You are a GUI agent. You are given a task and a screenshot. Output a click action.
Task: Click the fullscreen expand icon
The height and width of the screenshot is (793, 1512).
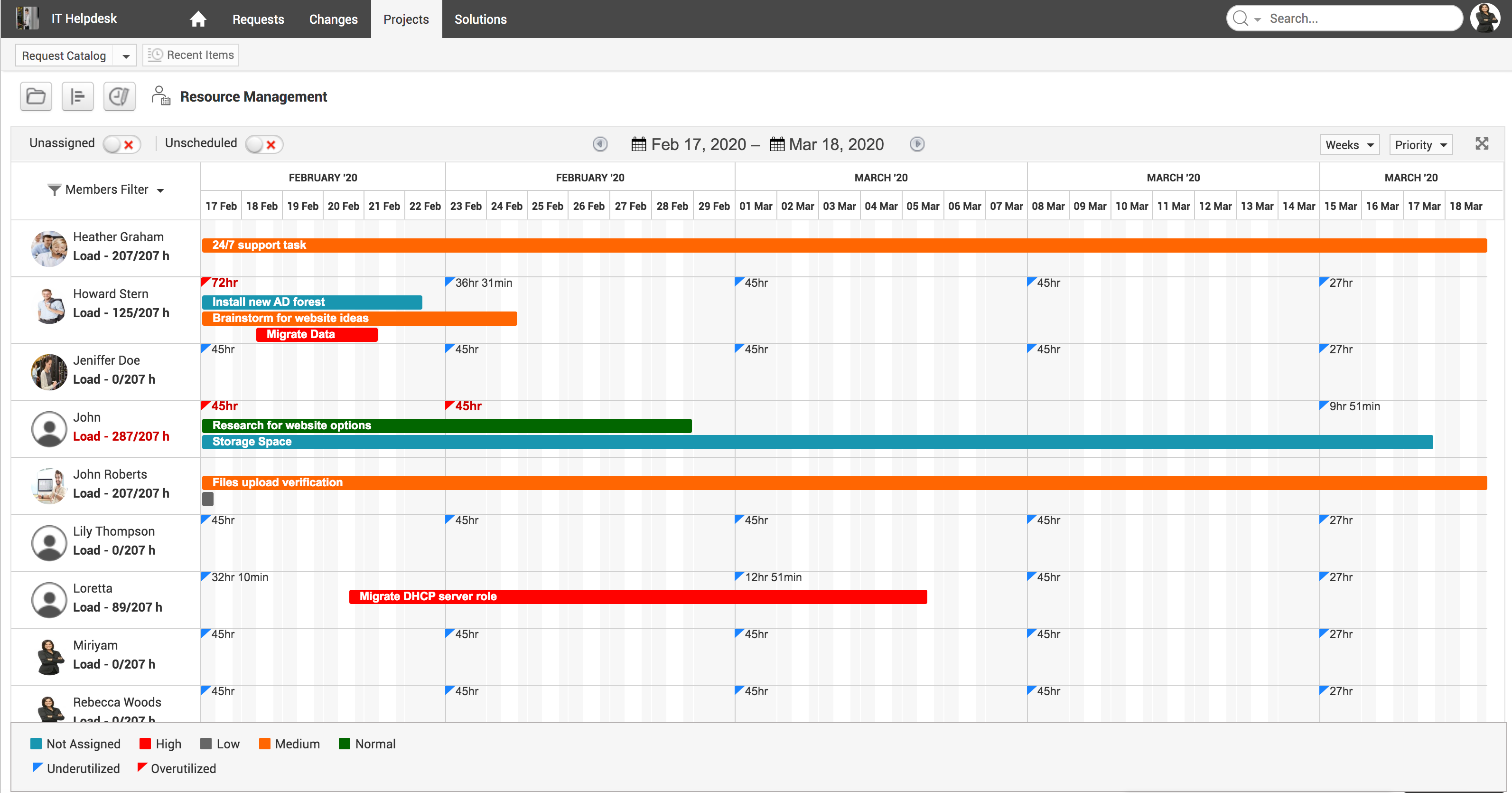[1482, 144]
